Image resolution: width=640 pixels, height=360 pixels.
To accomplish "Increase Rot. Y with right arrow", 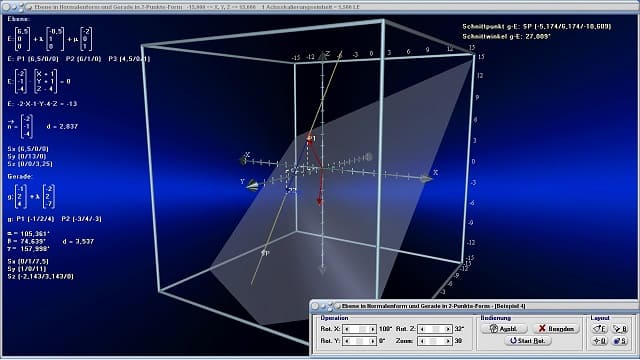I will point(372,341).
